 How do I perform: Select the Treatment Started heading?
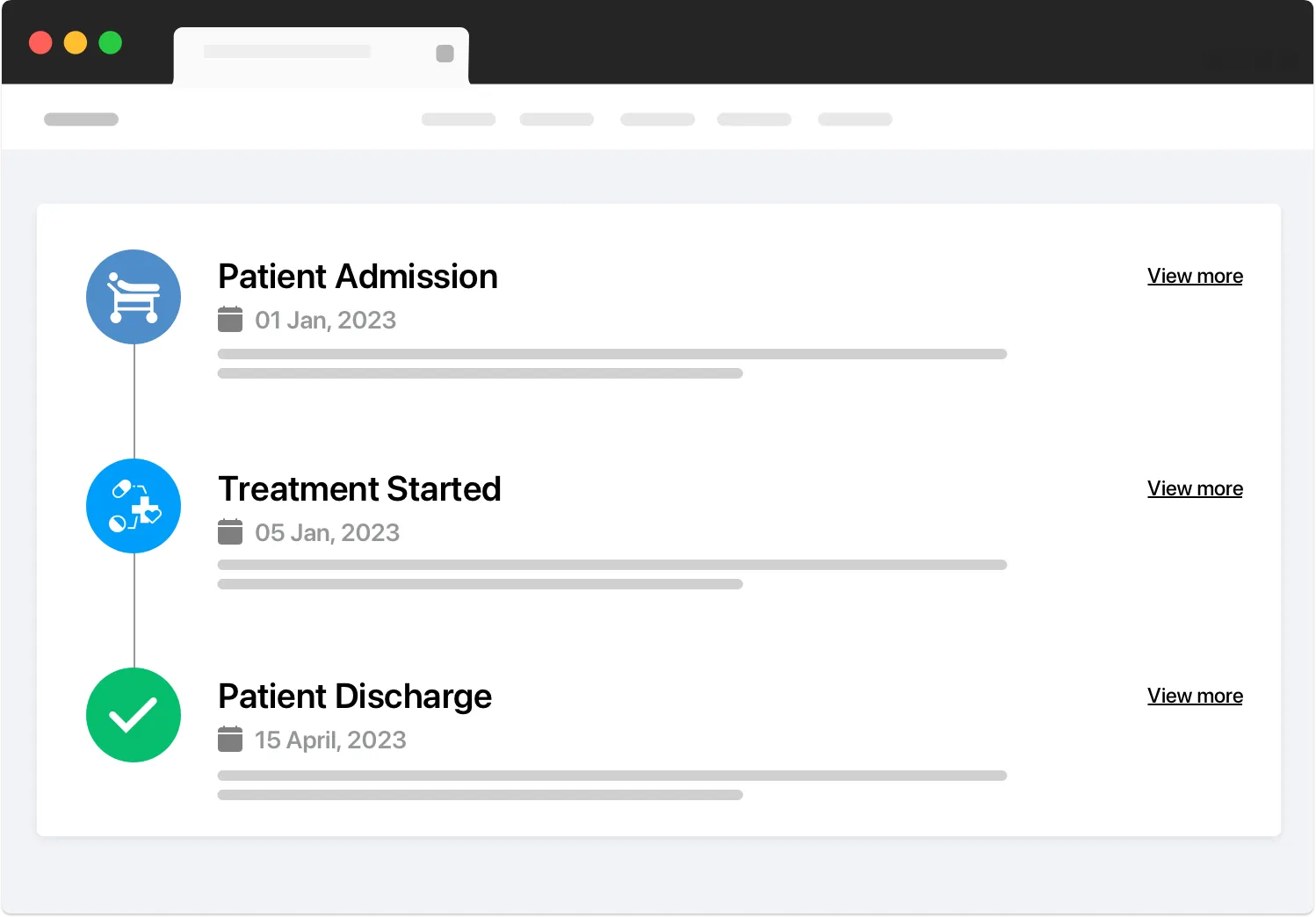[x=359, y=489]
